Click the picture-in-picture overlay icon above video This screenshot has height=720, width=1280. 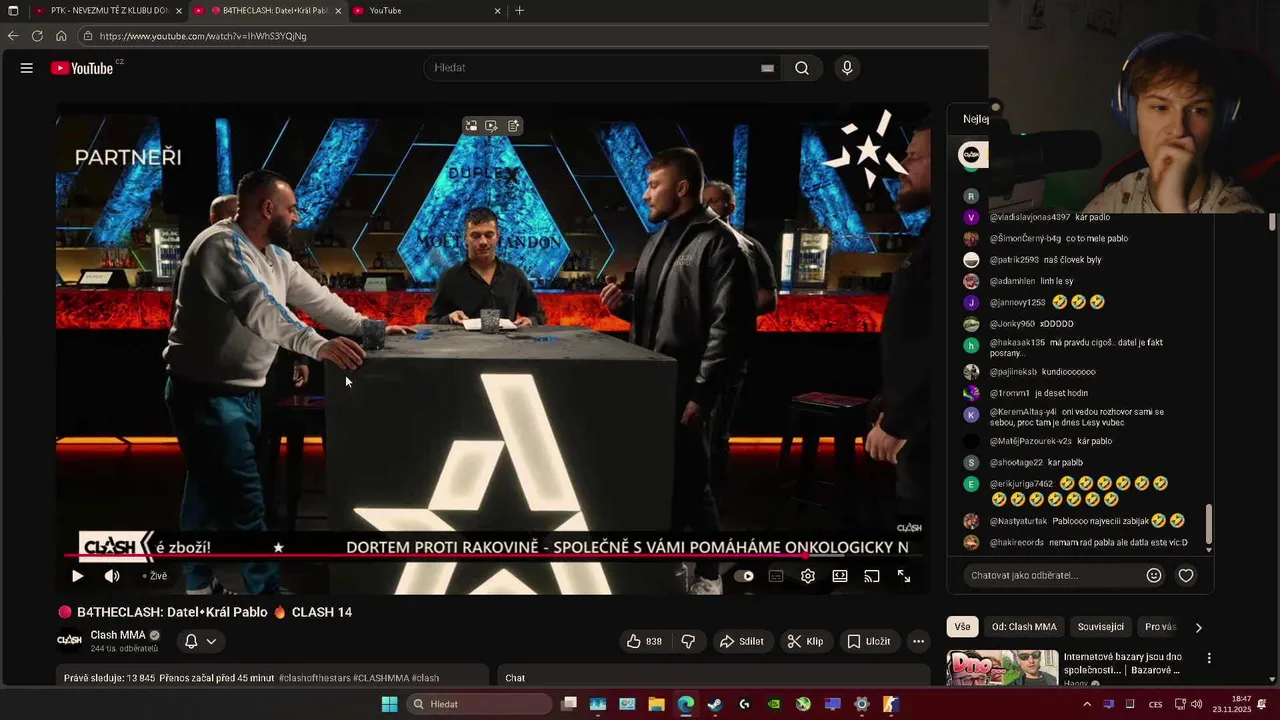click(492, 126)
